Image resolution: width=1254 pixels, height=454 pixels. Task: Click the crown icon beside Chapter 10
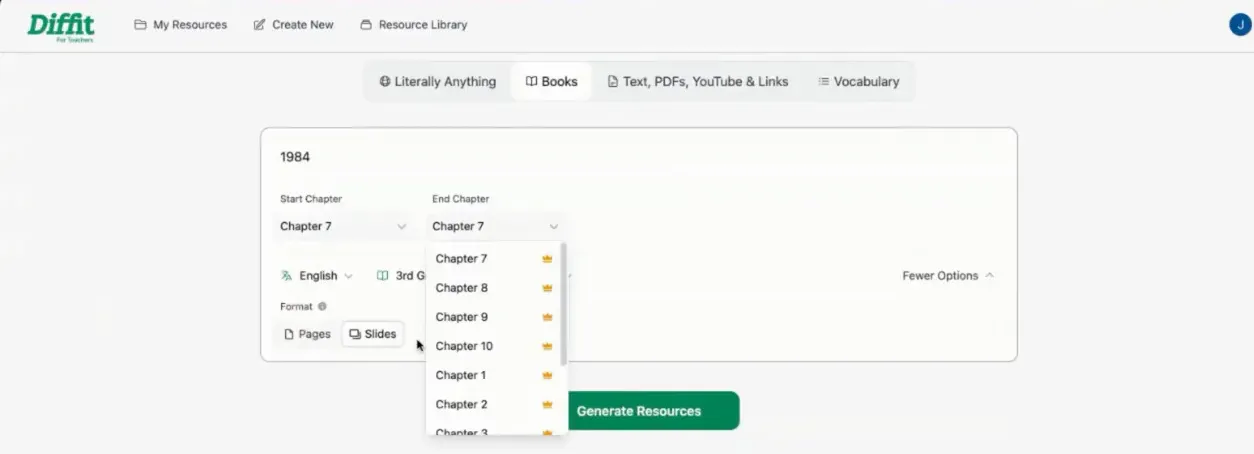click(x=547, y=346)
